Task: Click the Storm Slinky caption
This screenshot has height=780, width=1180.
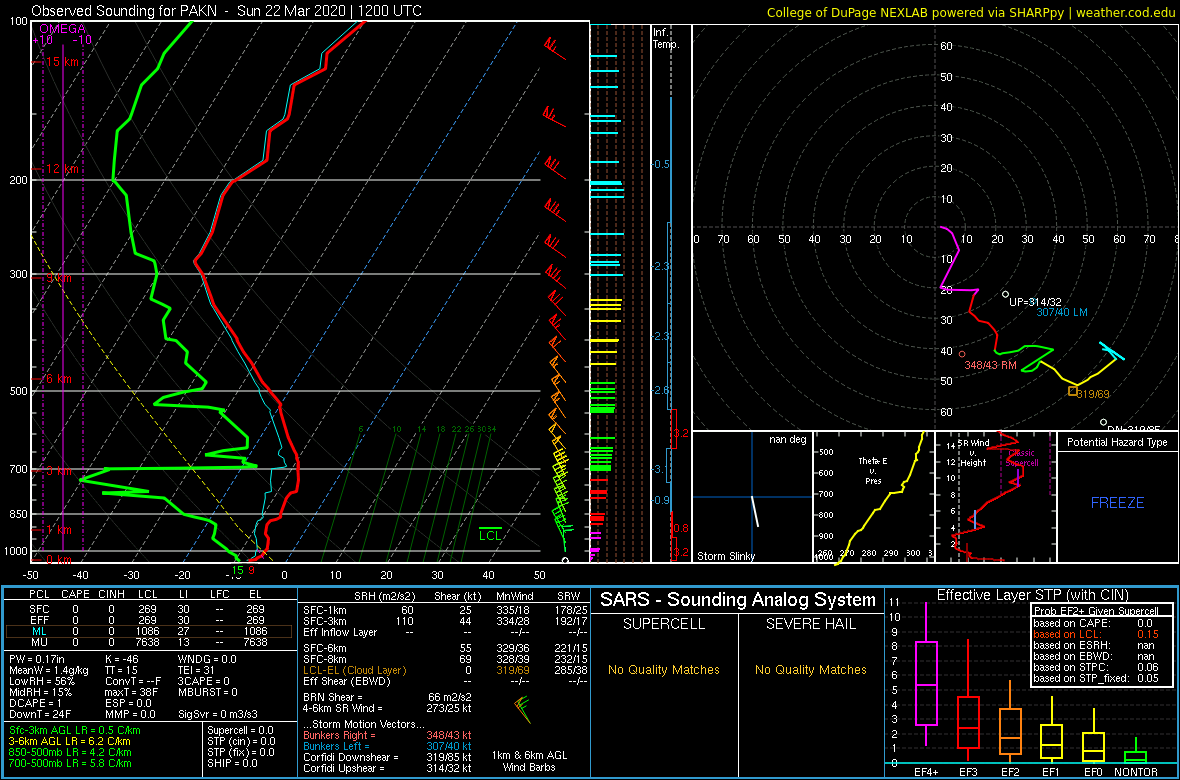Action: 725,556
